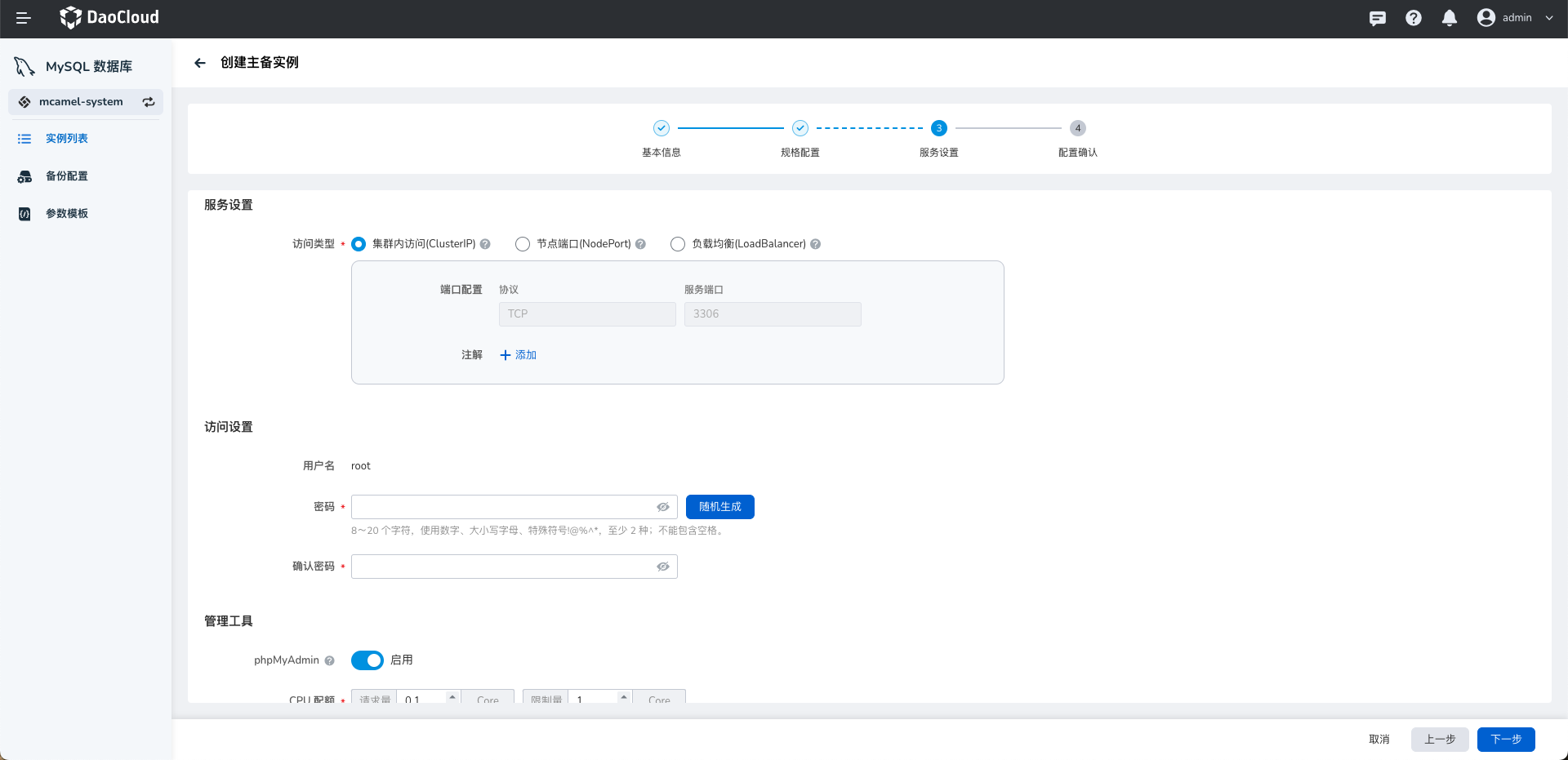Open the mcamel-system workspace selector
This screenshot has width=1568, height=760.
click(x=81, y=102)
